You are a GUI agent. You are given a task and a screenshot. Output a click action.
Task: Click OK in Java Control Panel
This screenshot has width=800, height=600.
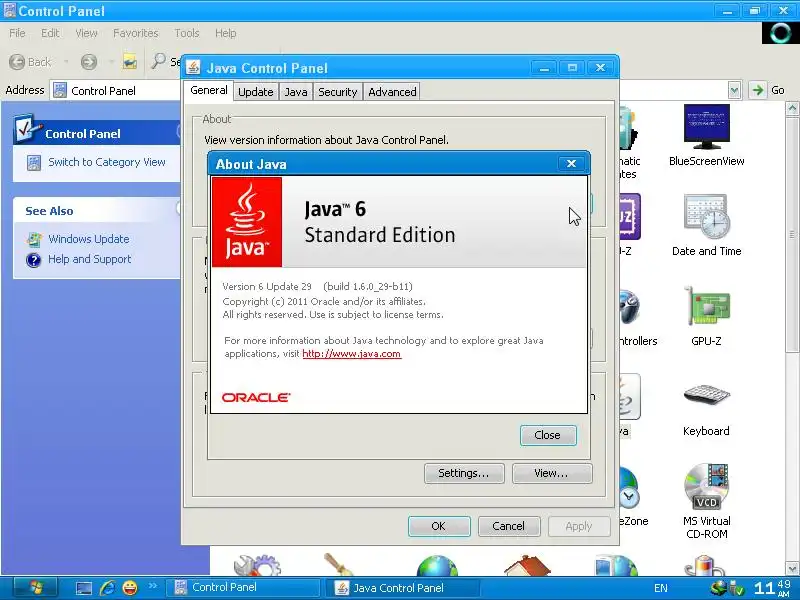coord(439,526)
